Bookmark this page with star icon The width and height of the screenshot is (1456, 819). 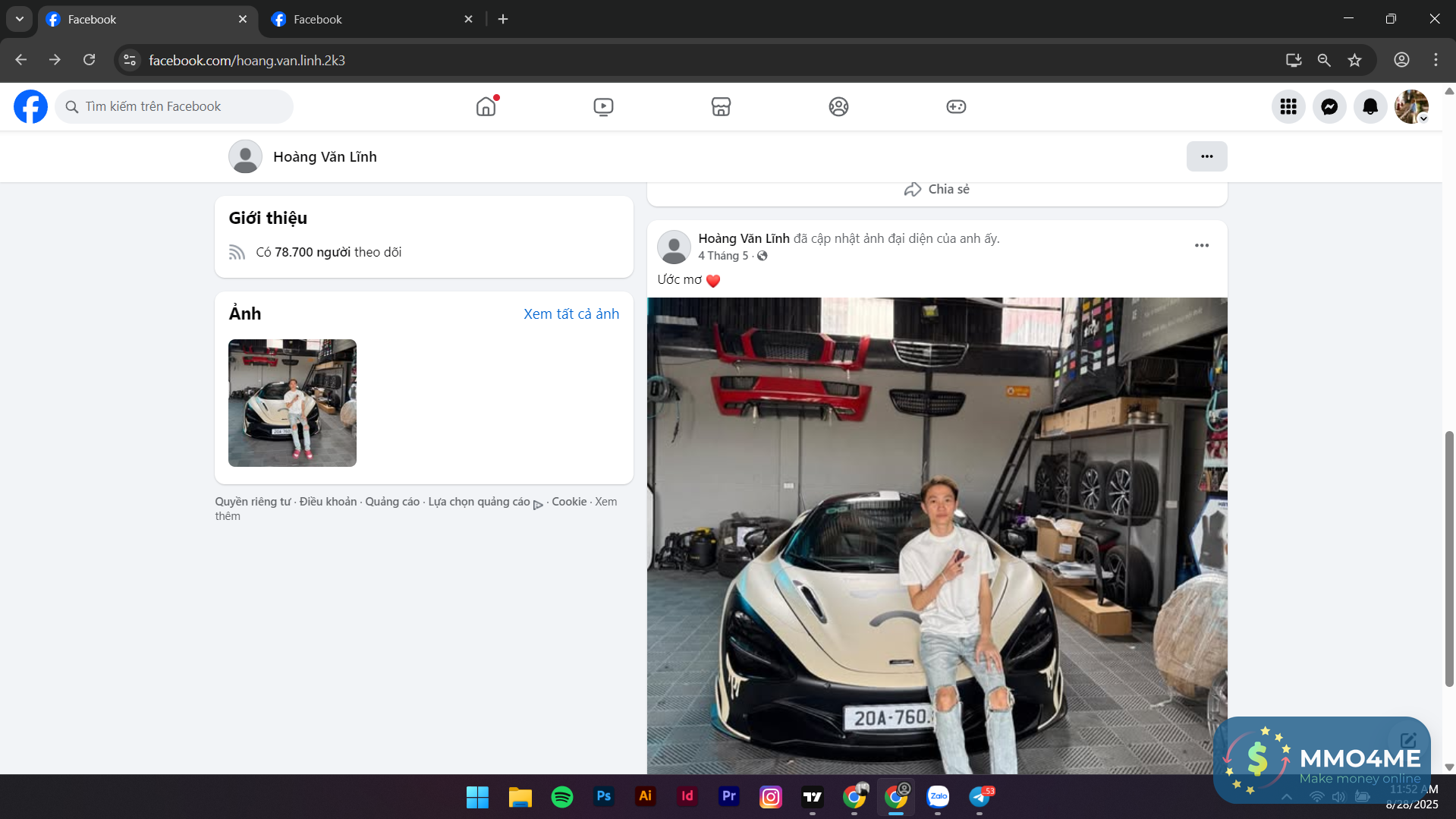point(1354,60)
